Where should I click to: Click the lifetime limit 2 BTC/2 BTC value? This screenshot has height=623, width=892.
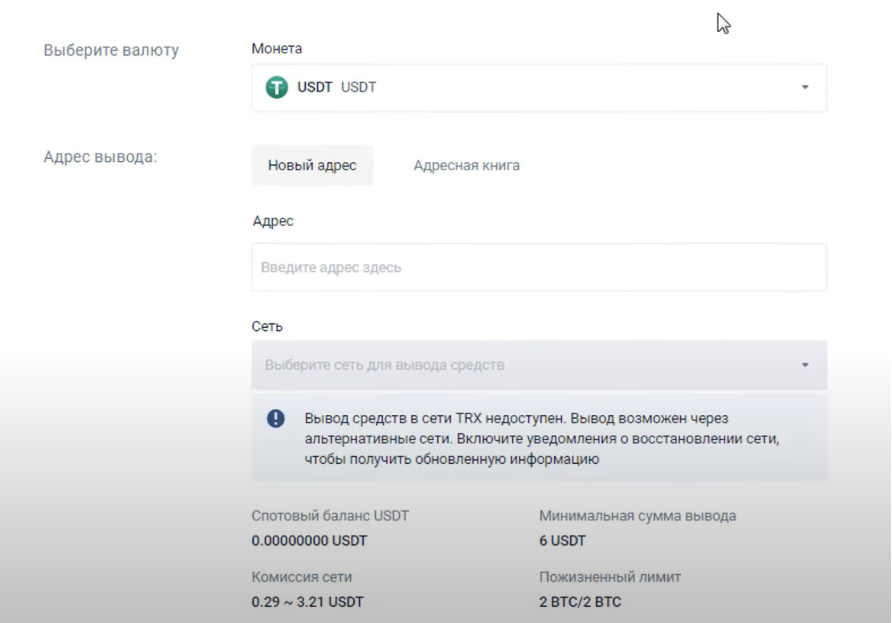(x=580, y=602)
